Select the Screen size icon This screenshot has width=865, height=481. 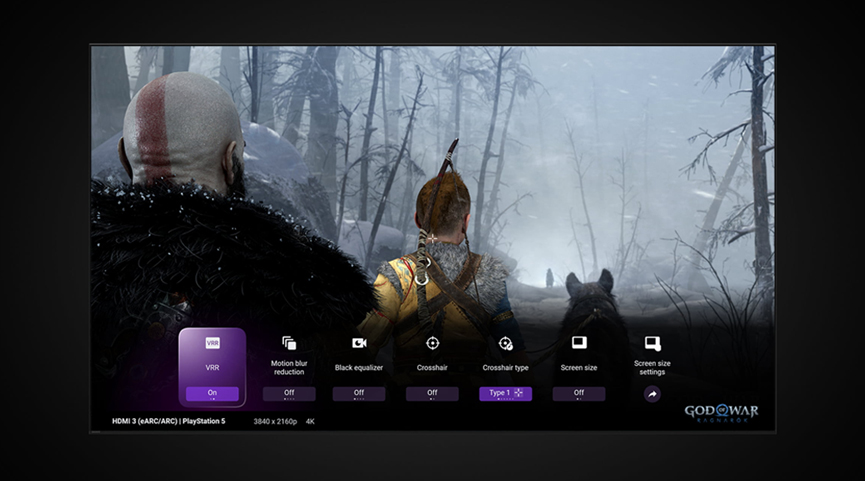click(579, 343)
